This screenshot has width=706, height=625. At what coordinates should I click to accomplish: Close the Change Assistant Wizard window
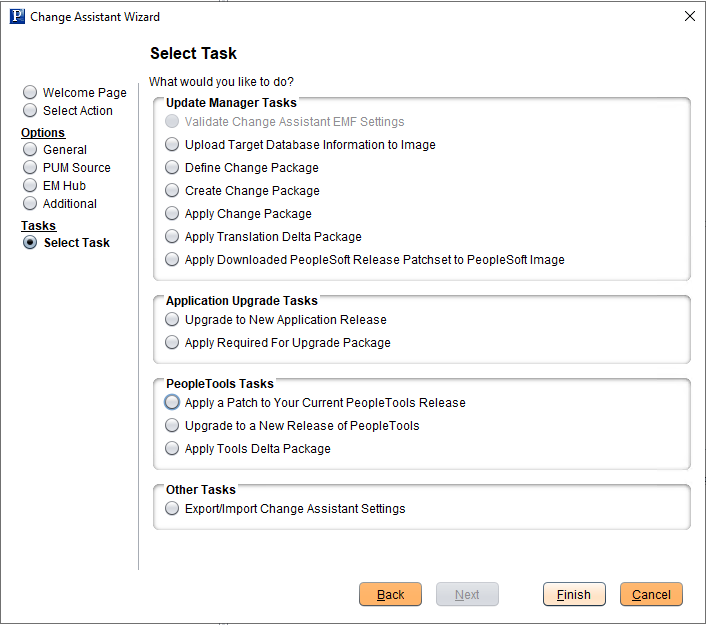click(689, 16)
